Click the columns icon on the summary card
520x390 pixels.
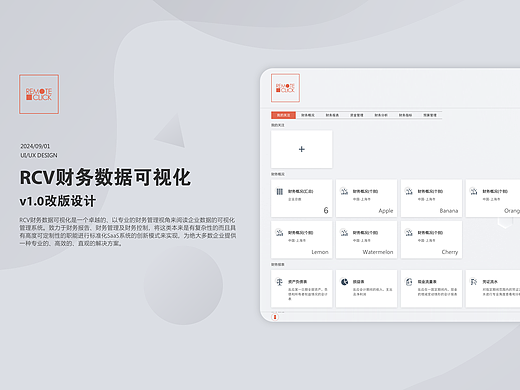(x=280, y=191)
